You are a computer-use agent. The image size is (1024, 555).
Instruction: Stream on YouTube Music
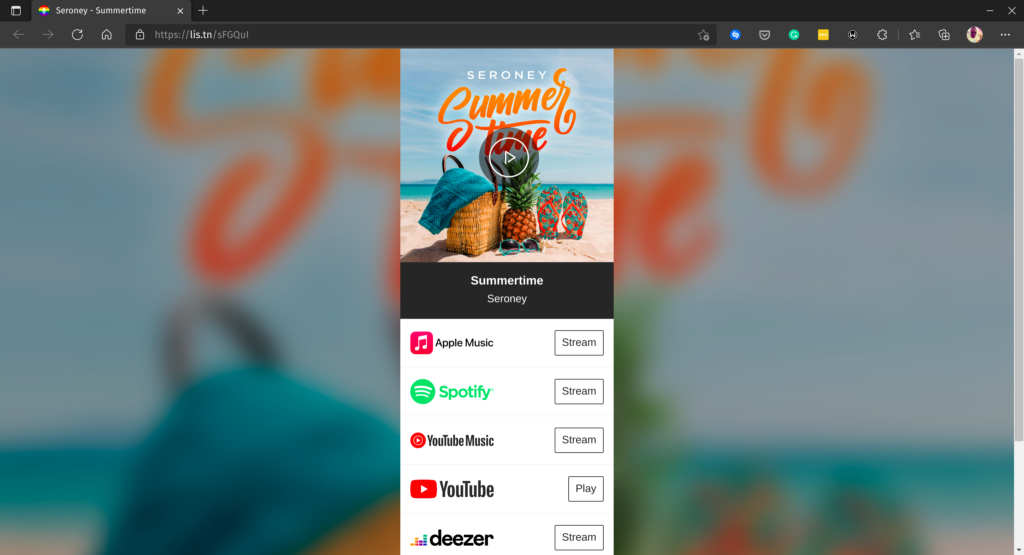579,440
